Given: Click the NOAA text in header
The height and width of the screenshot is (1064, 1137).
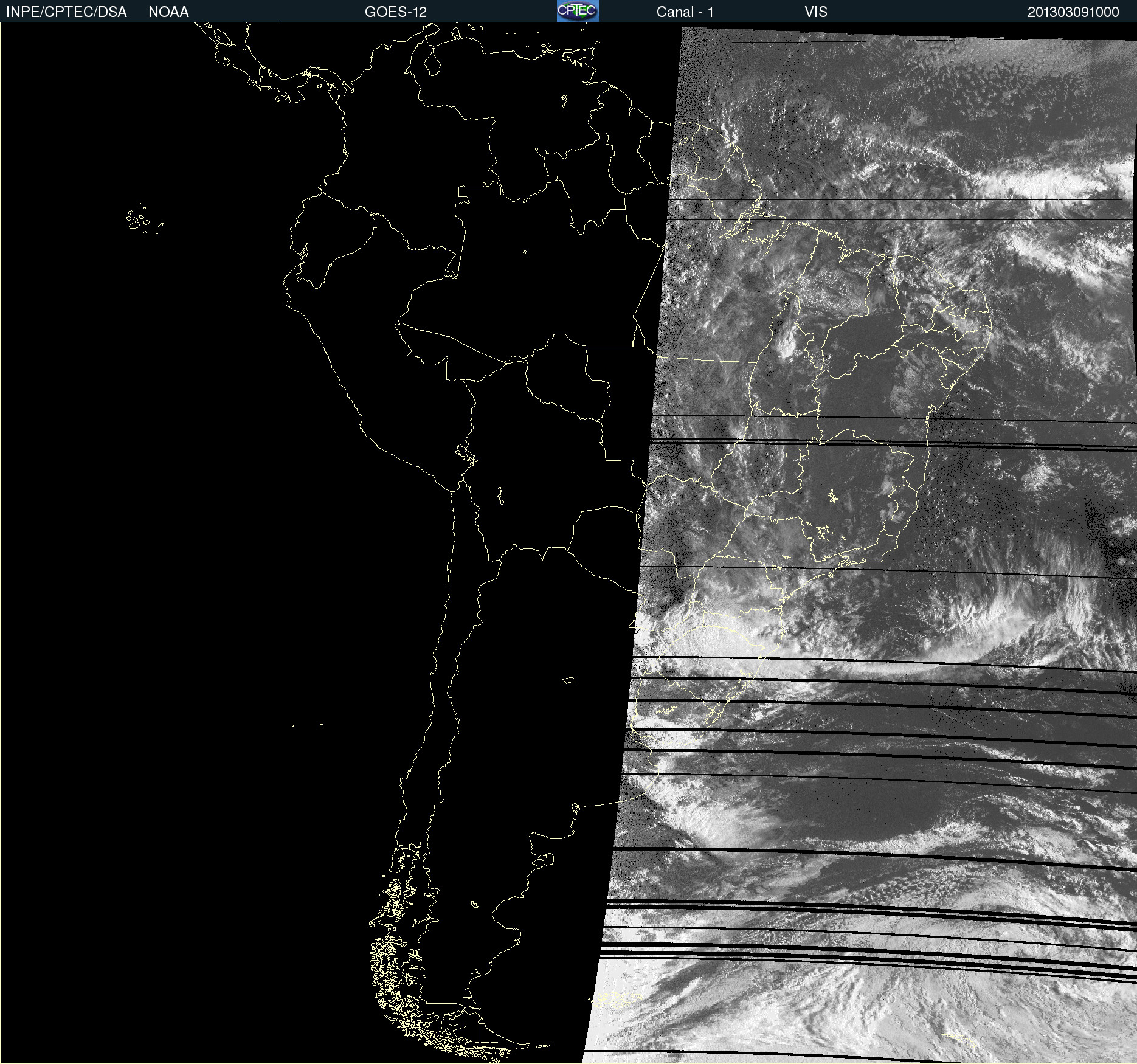Looking at the screenshot, I should tap(168, 12).
